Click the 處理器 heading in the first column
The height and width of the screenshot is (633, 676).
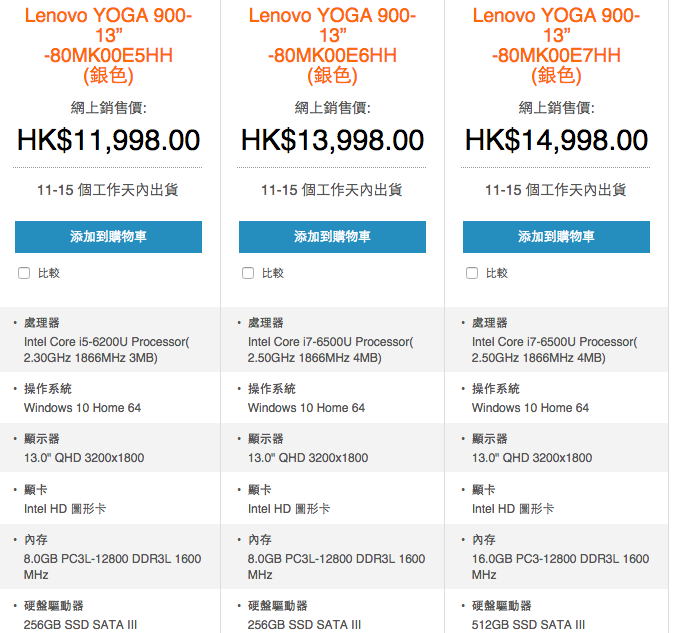[42, 323]
